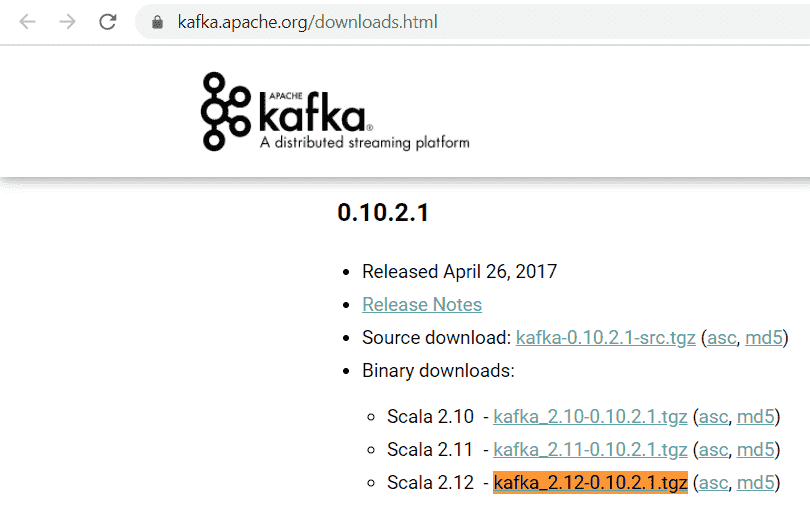Viewport: 810px width, 515px height.
Task: Click the padlock site security icon
Action: 158,22
